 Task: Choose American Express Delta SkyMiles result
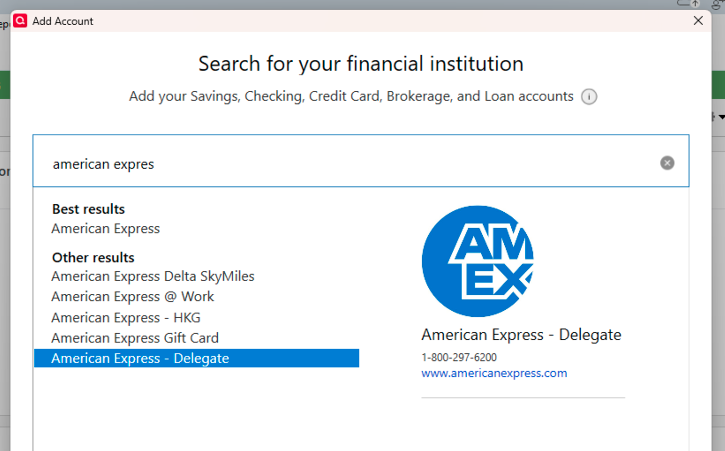coord(152,276)
